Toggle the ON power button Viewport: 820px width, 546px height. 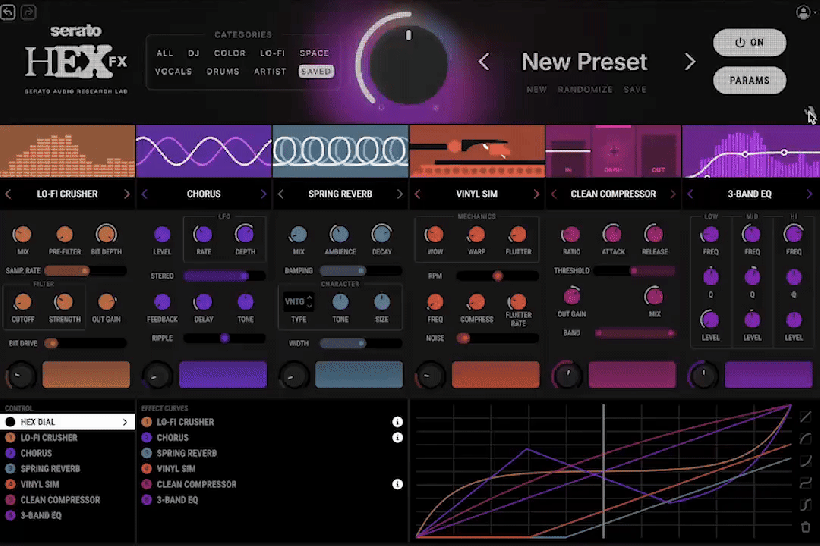click(749, 42)
